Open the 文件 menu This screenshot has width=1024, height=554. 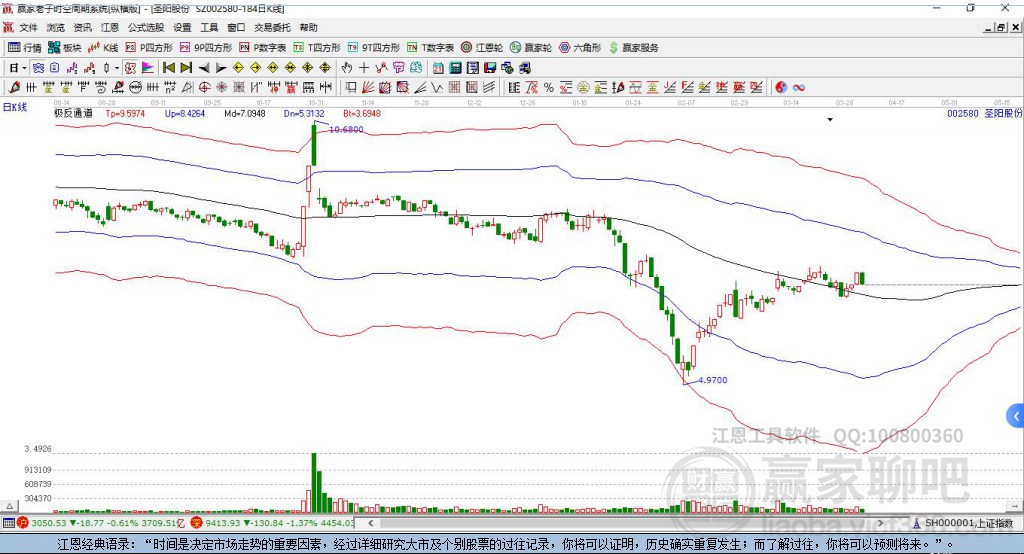click(28, 27)
